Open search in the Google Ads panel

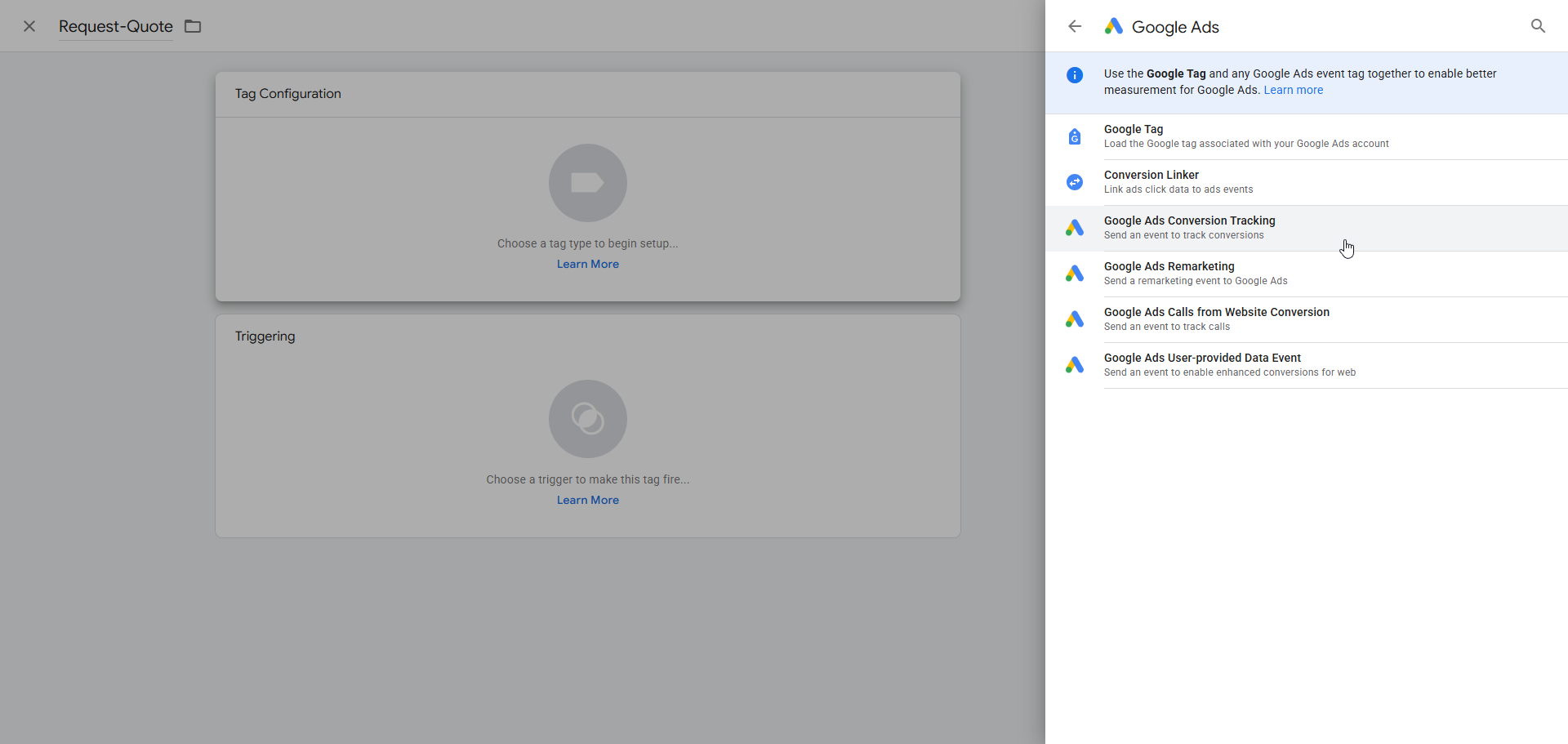(1538, 26)
